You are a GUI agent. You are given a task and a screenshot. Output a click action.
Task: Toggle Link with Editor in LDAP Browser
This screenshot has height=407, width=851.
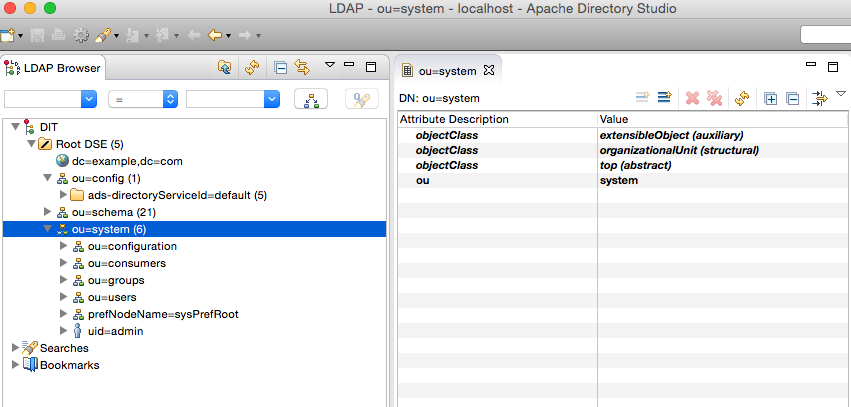[x=302, y=67]
